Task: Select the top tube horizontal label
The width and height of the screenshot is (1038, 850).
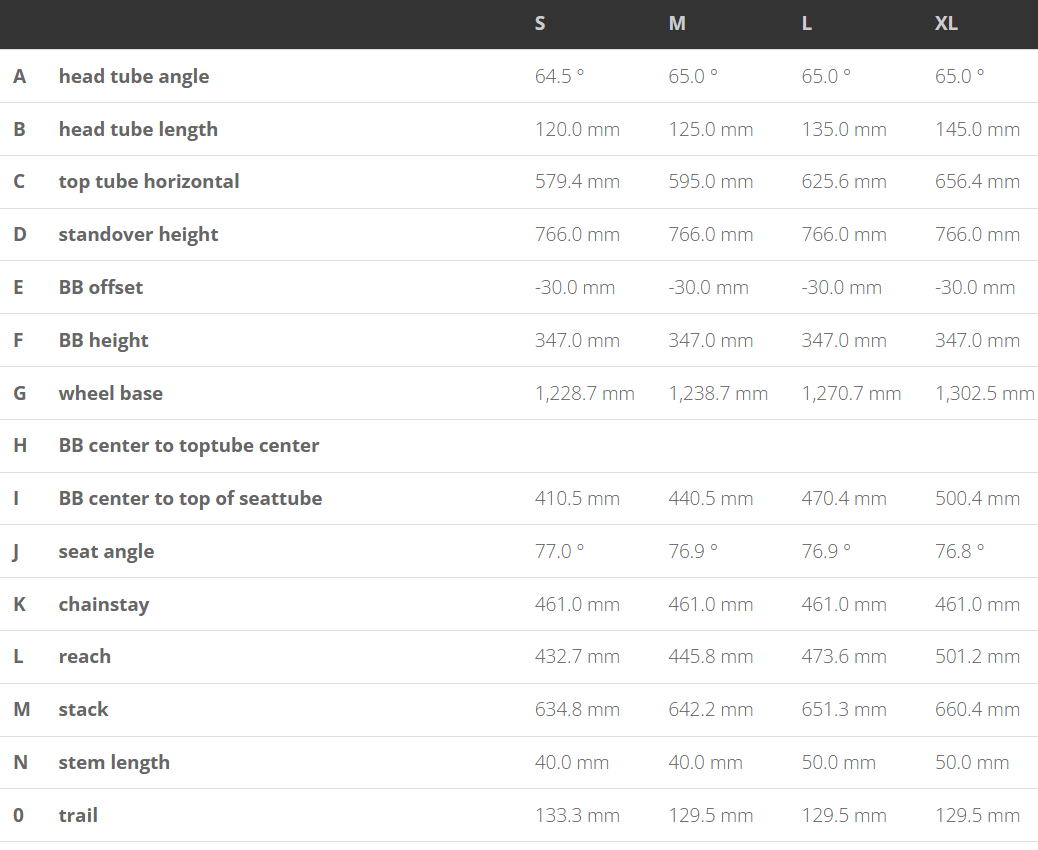Action: tap(149, 181)
